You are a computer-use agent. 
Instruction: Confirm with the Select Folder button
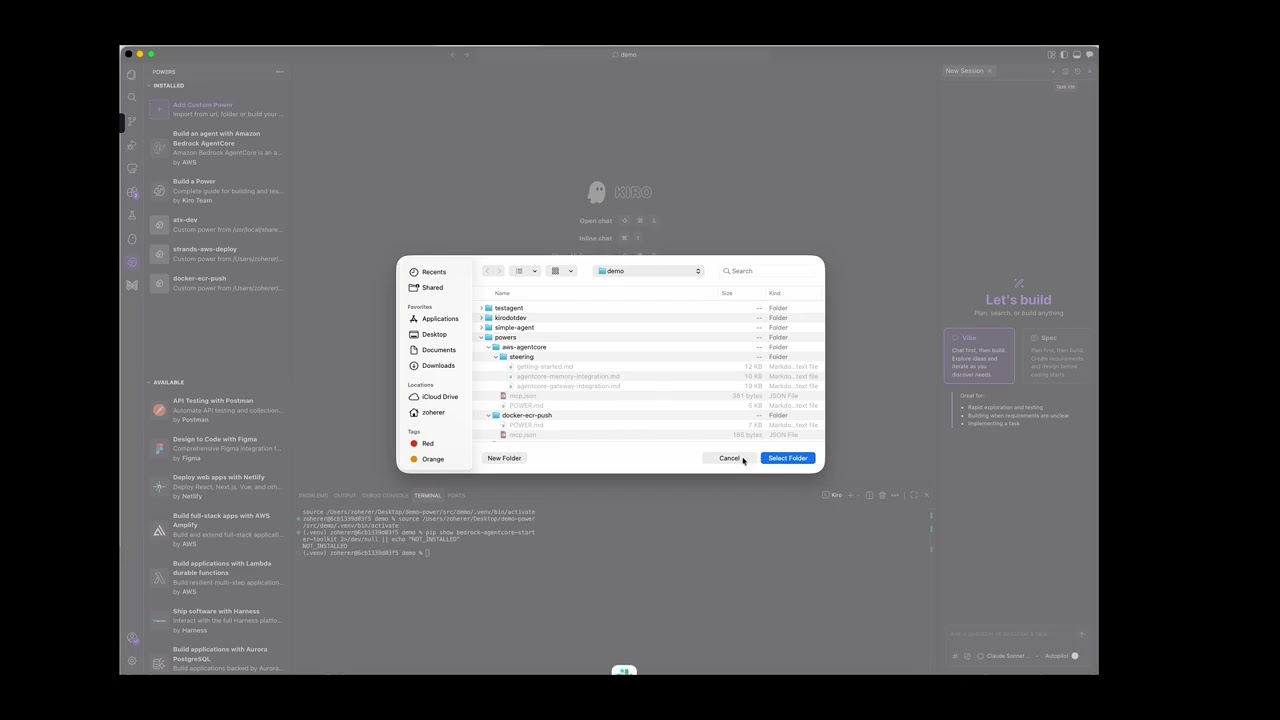[788, 458]
